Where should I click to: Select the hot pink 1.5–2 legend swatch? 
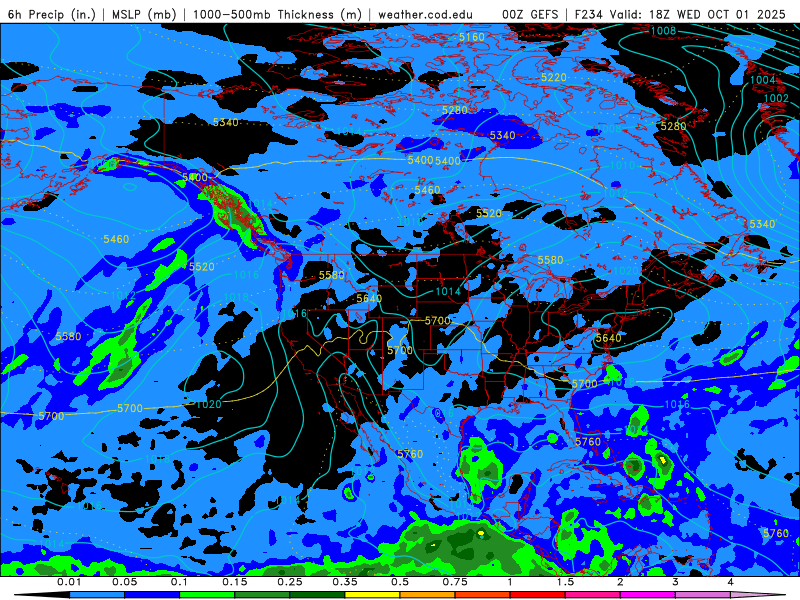pyautogui.click(x=592, y=595)
